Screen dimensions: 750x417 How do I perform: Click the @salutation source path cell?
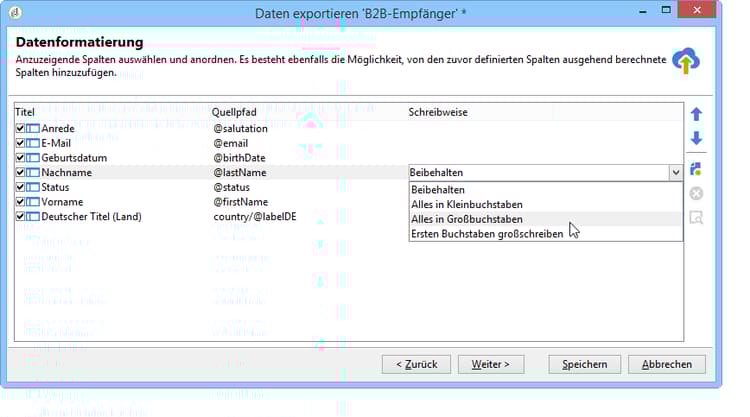(x=240, y=129)
